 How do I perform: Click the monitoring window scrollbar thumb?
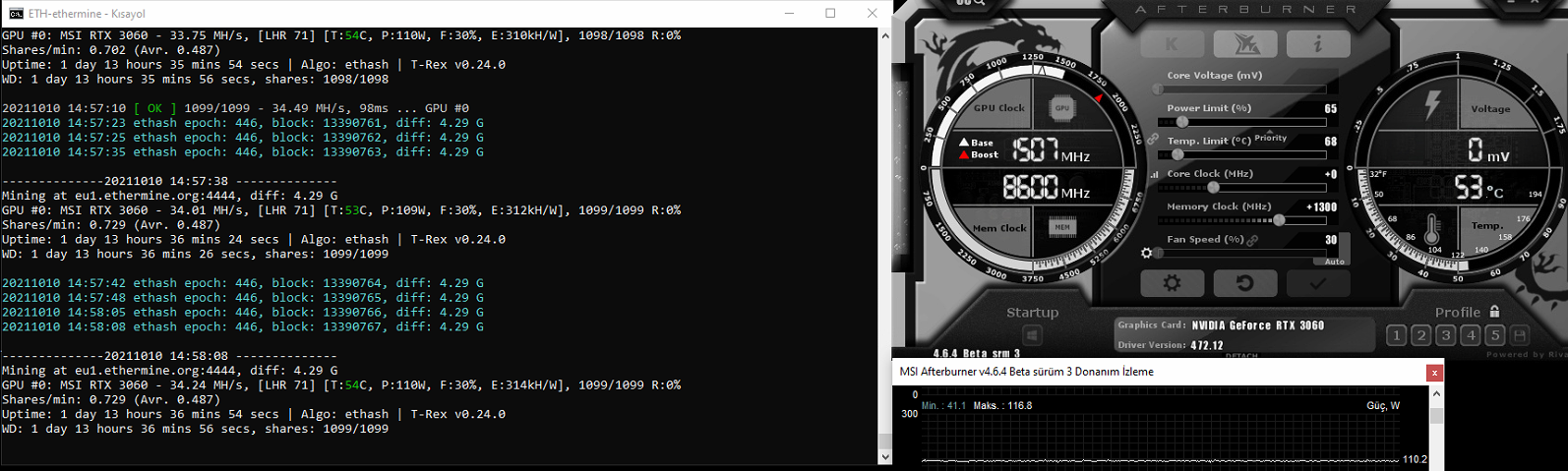[x=1436, y=416]
